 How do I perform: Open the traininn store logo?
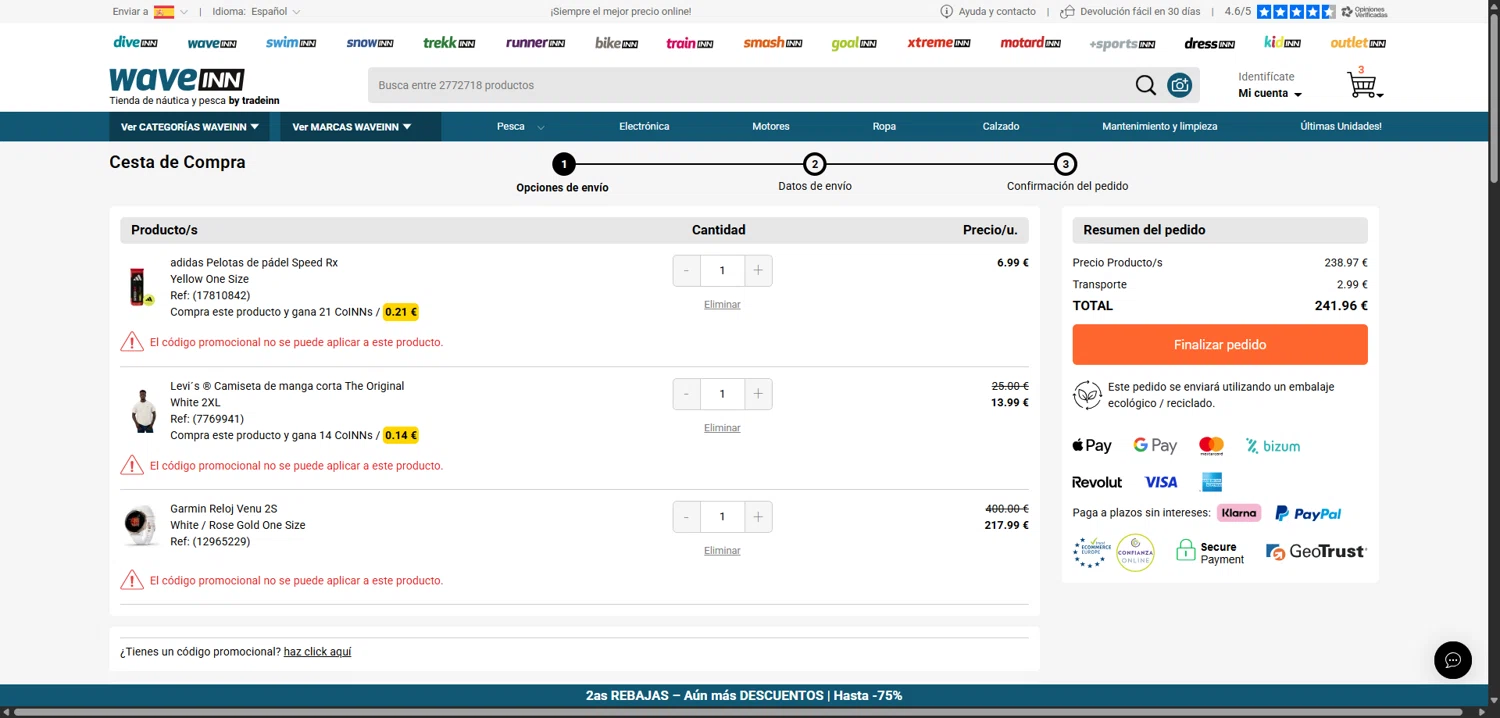(x=690, y=43)
